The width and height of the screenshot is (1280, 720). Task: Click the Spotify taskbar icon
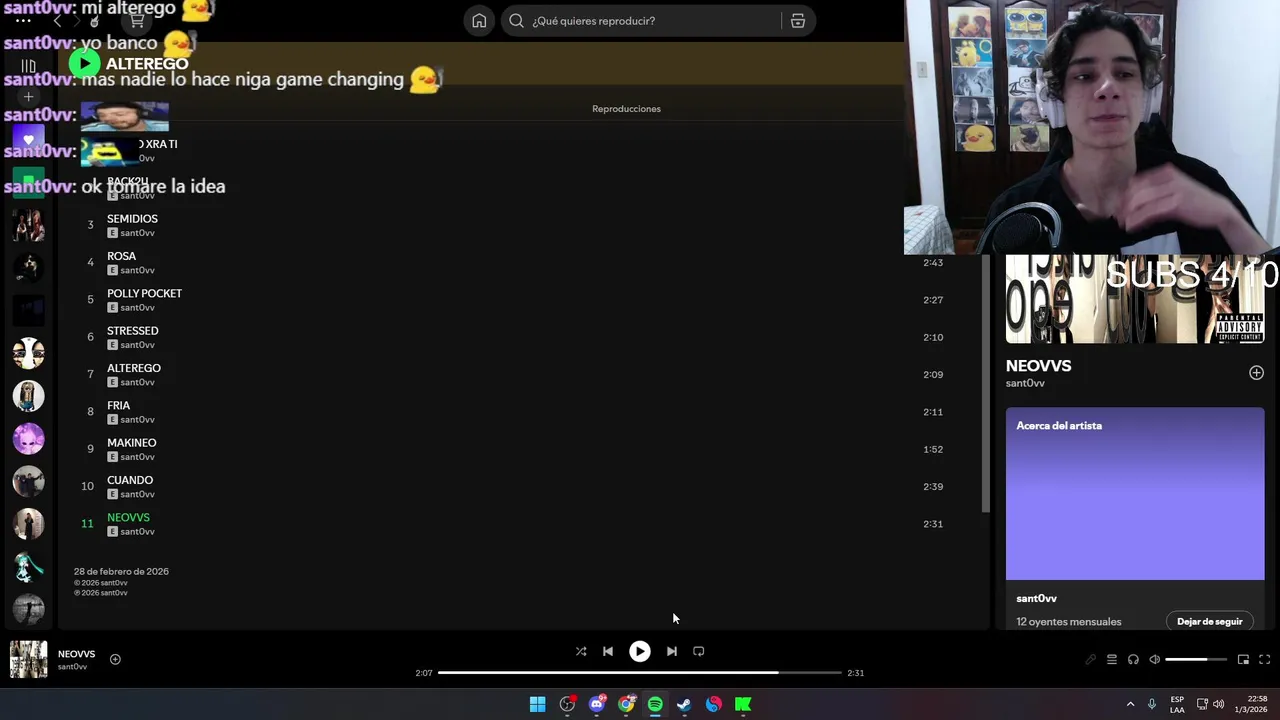pos(655,704)
